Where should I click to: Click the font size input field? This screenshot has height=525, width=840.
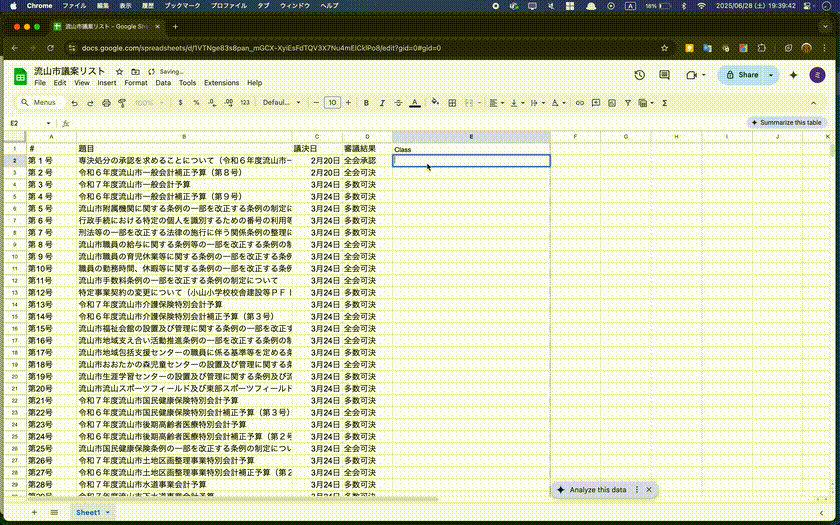(332, 102)
